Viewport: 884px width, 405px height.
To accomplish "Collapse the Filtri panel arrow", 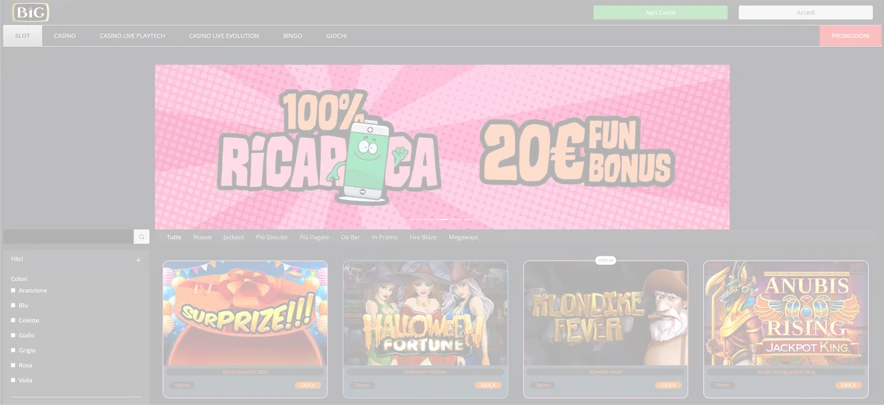I will click(138, 259).
